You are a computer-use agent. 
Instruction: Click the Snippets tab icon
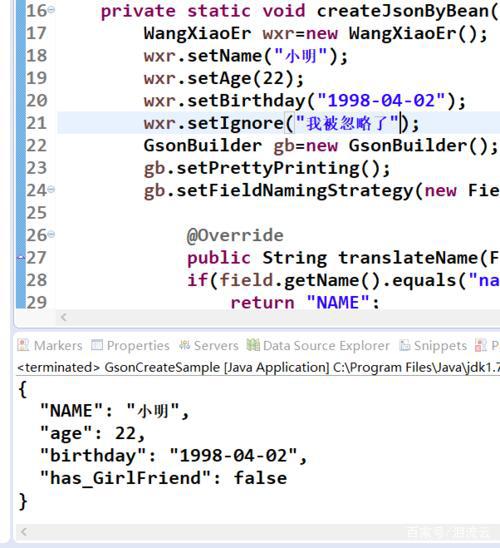point(405,345)
